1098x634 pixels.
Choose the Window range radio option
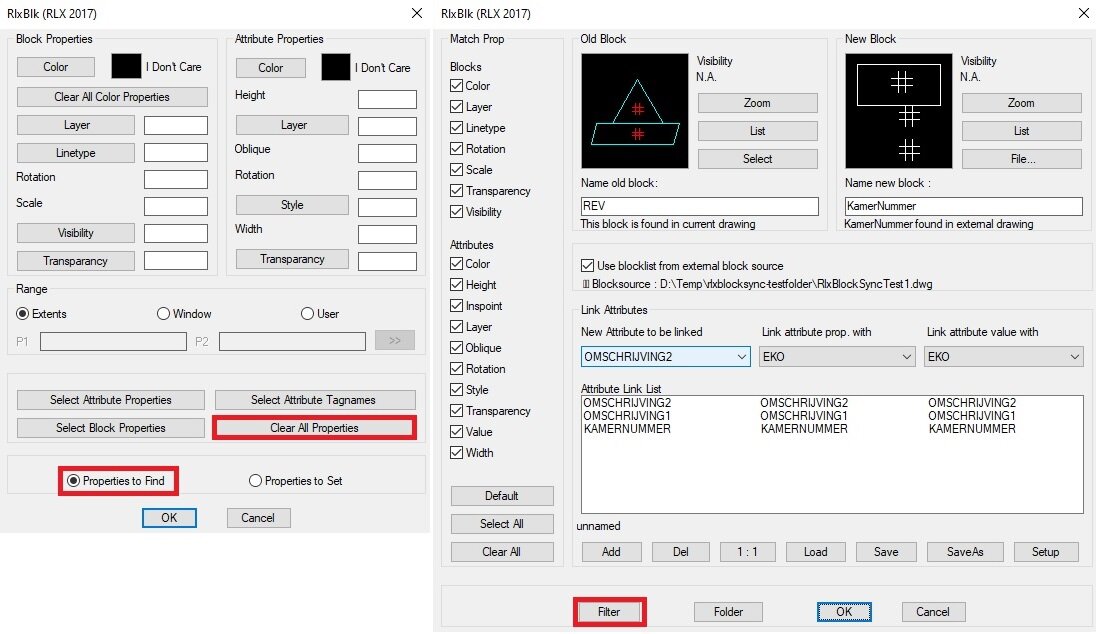click(164, 314)
